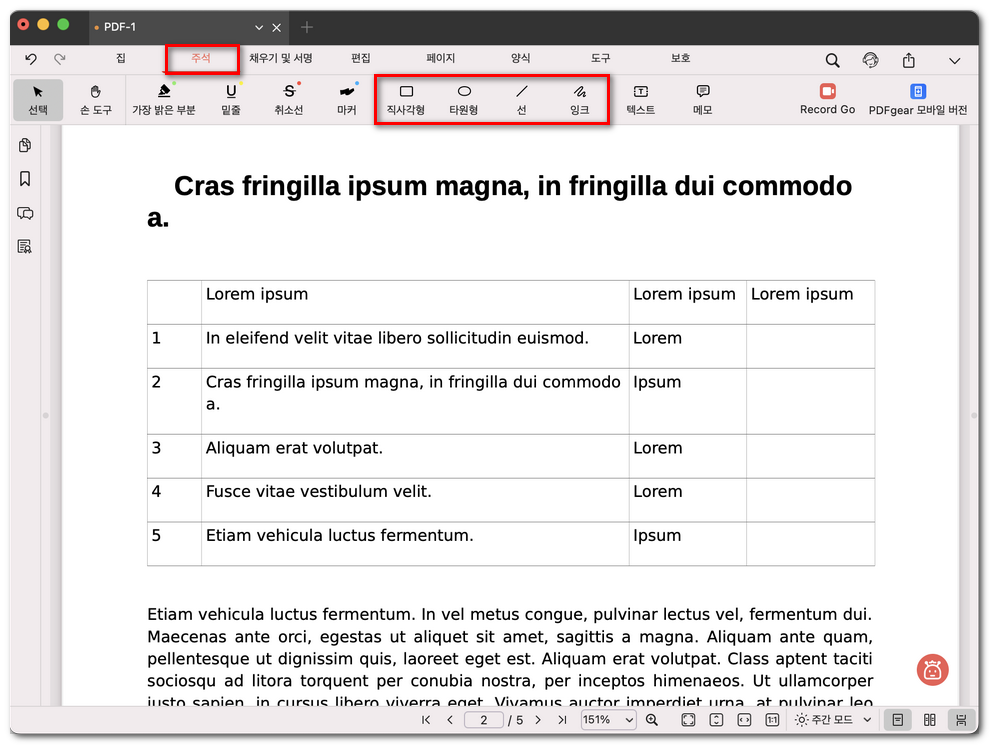Expand the PDF-1 tab dropdown arrow
990x745 pixels.
coord(259,27)
